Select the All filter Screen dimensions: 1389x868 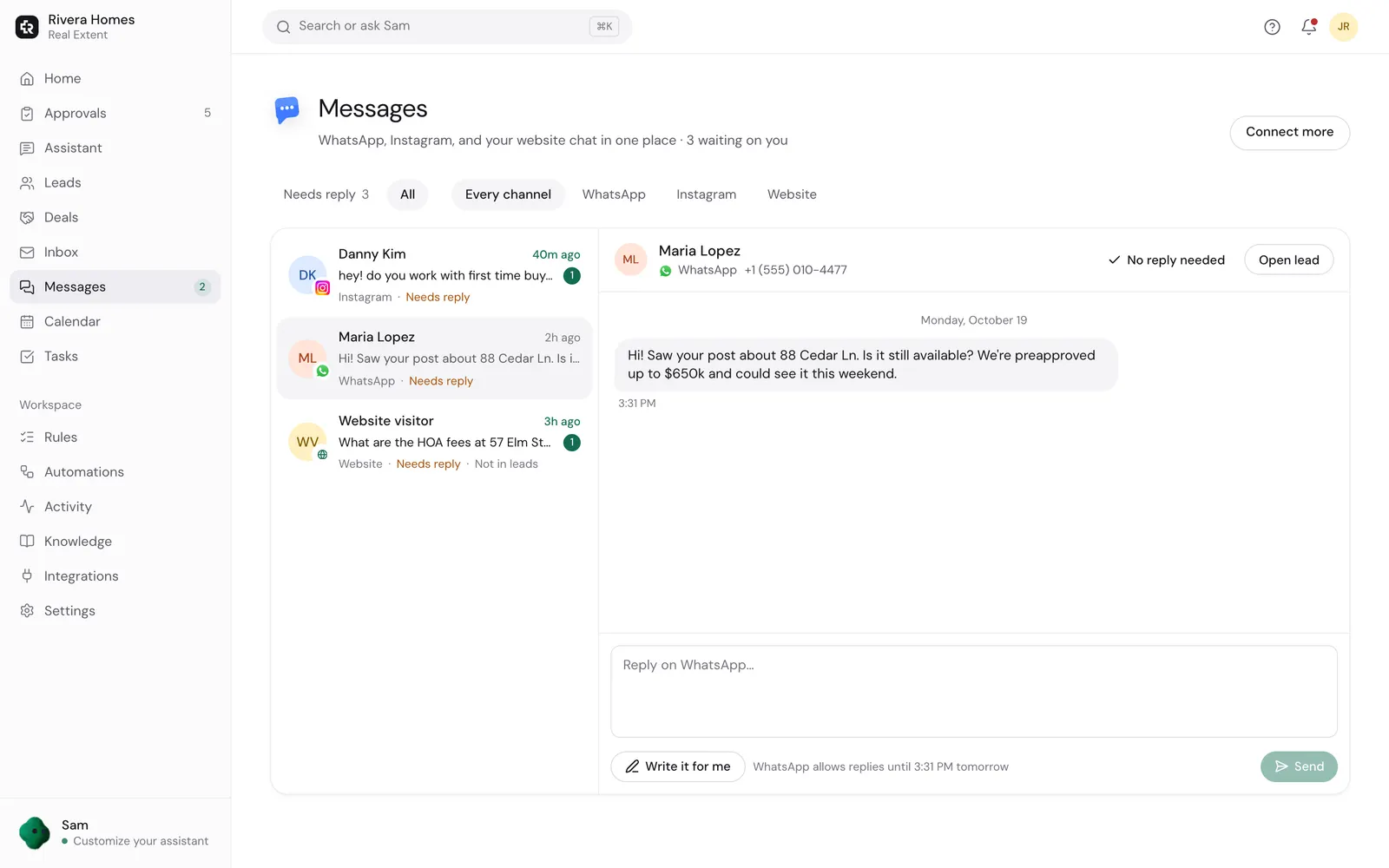point(408,194)
